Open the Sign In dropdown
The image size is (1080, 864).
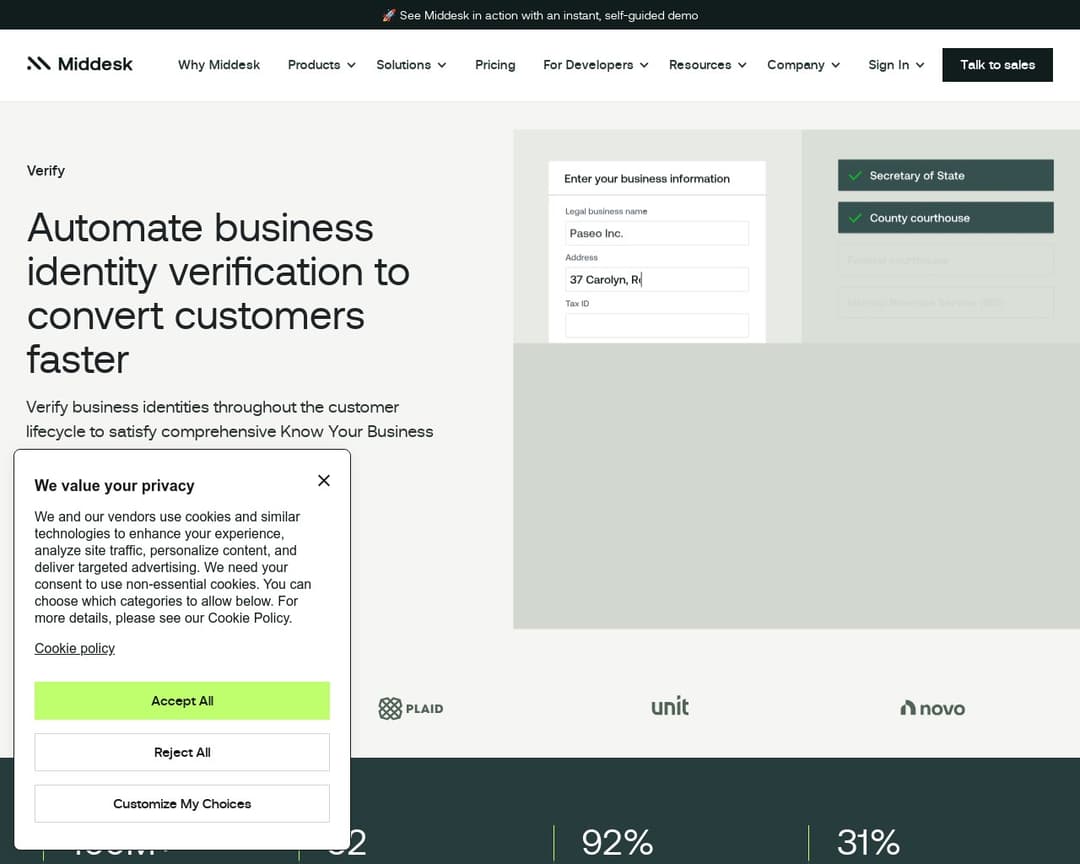tap(896, 65)
